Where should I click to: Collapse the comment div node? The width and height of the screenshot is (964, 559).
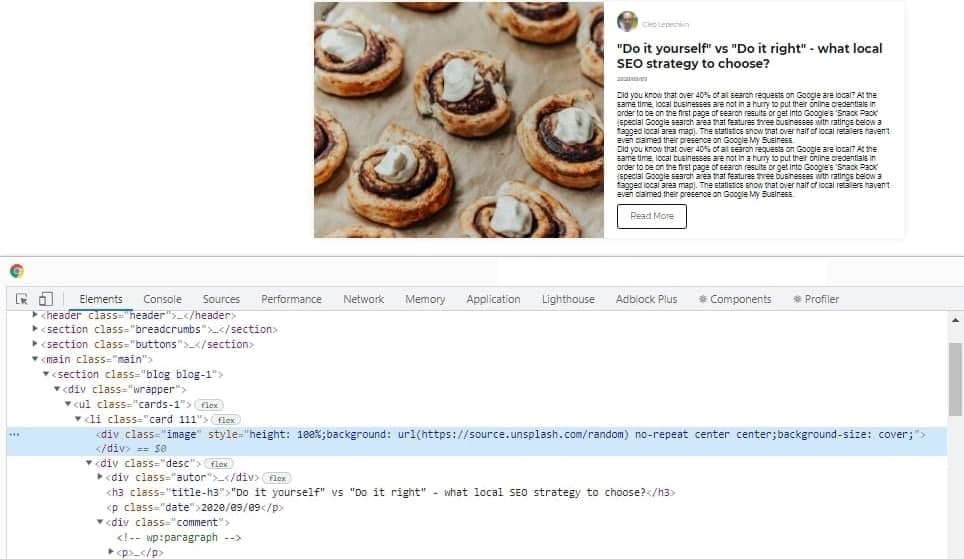[100, 522]
